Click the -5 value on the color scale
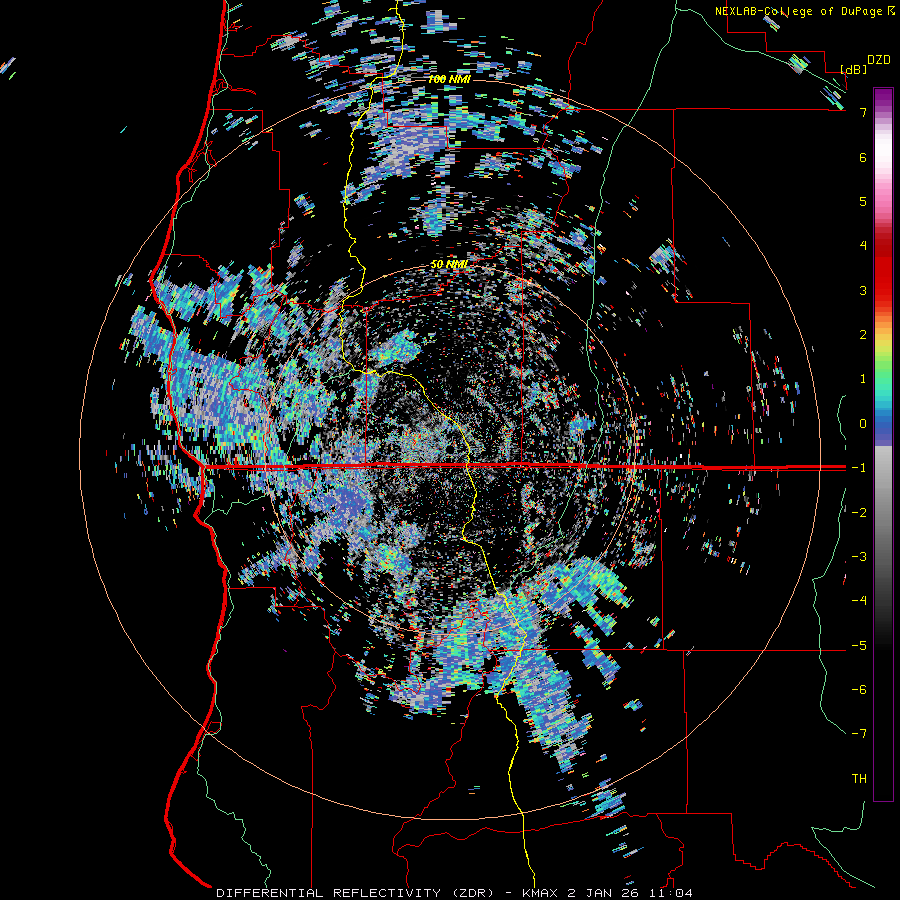Screen dimensions: 900x900 pyautogui.click(x=859, y=646)
